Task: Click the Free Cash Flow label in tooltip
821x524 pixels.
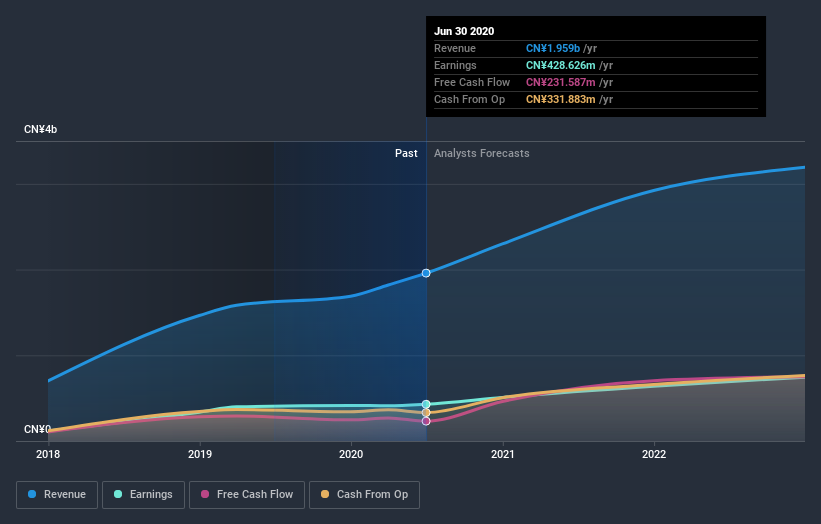Action: coord(472,82)
